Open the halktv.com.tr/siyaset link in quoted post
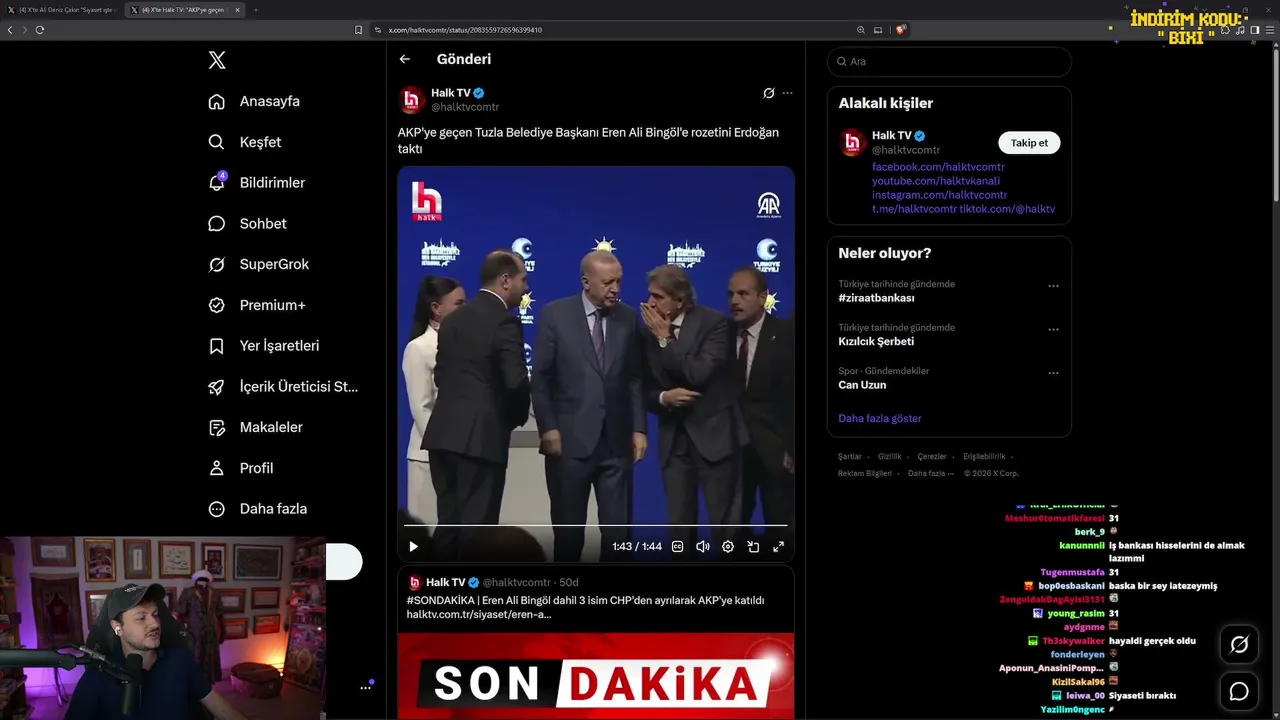Viewport: 1280px width, 720px height. 479,614
